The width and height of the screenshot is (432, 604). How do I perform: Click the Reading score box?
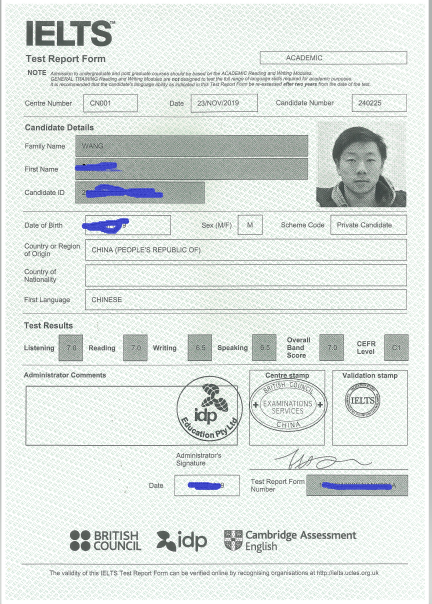(135, 348)
